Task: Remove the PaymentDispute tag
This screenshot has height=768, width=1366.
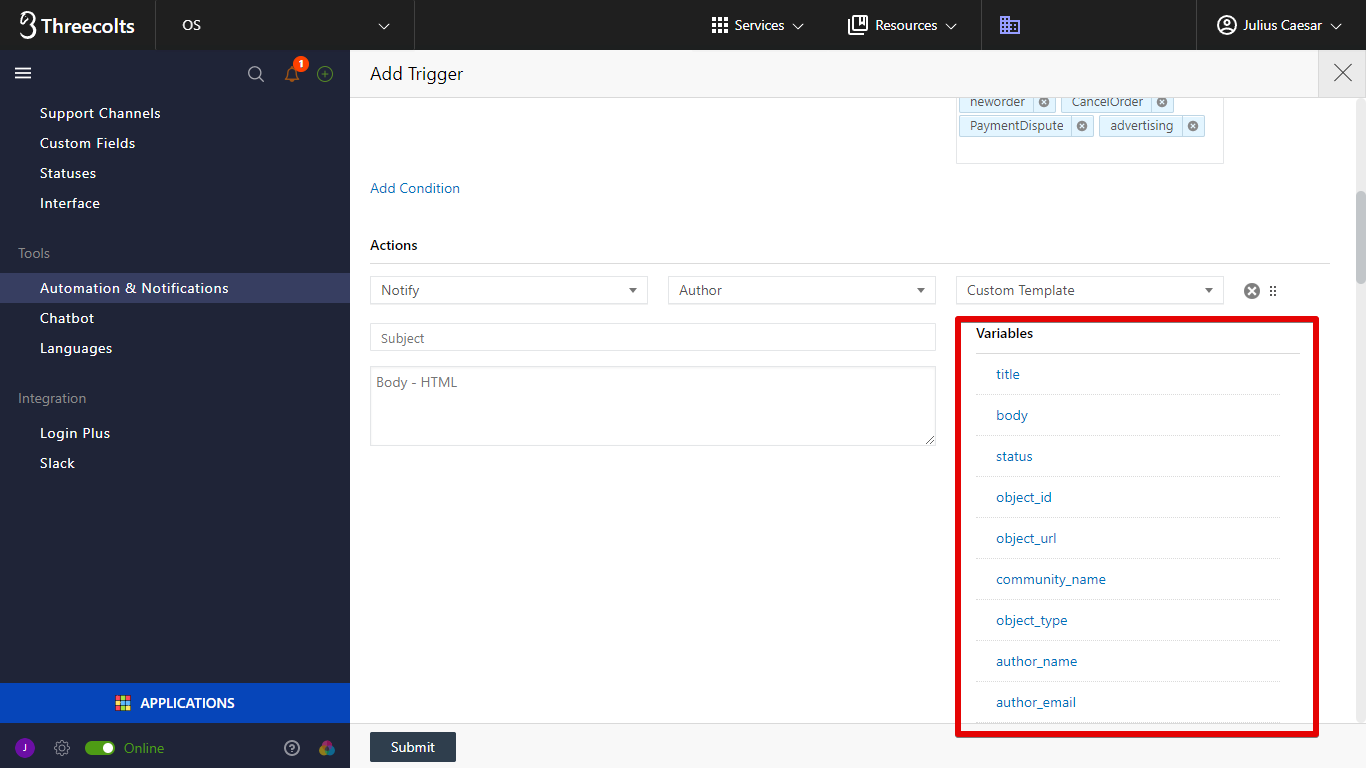Action: [x=1082, y=126]
